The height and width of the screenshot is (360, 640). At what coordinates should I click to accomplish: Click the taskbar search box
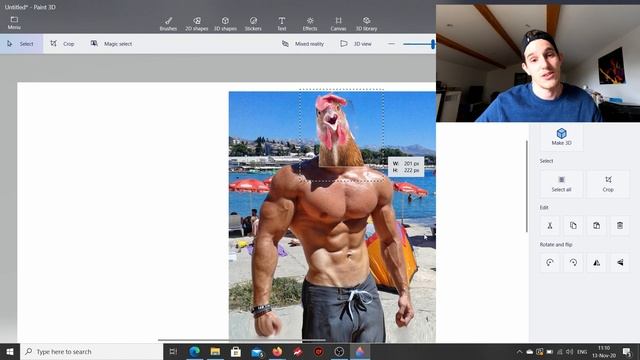pos(91,351)
